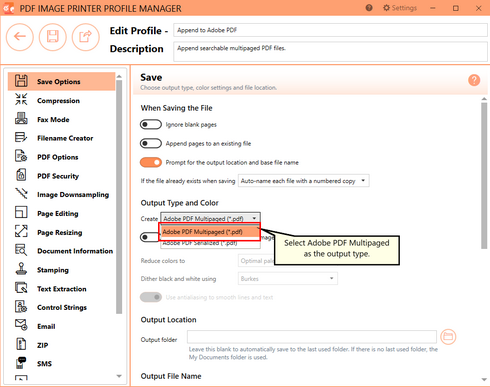
Task: Toggle the antialiasing smooth lines switch
Action: [151, 297]
